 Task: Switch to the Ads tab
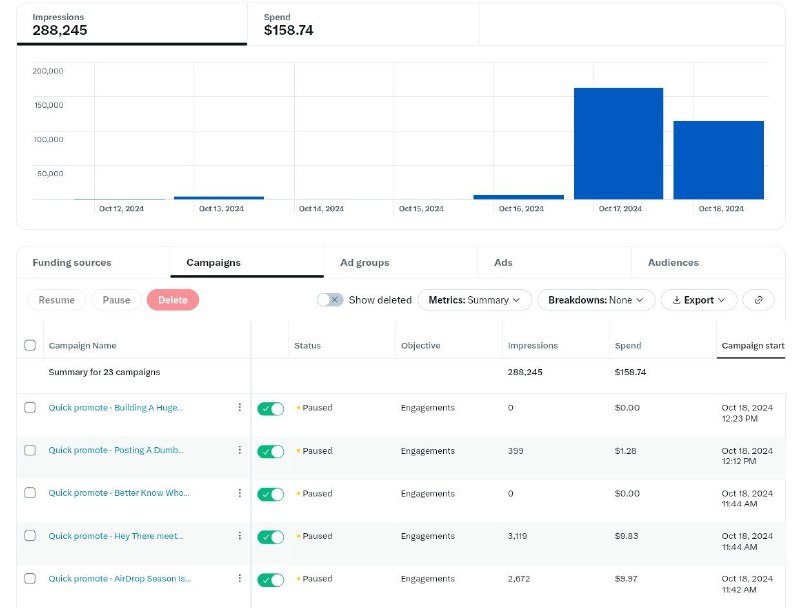point(555,263)
